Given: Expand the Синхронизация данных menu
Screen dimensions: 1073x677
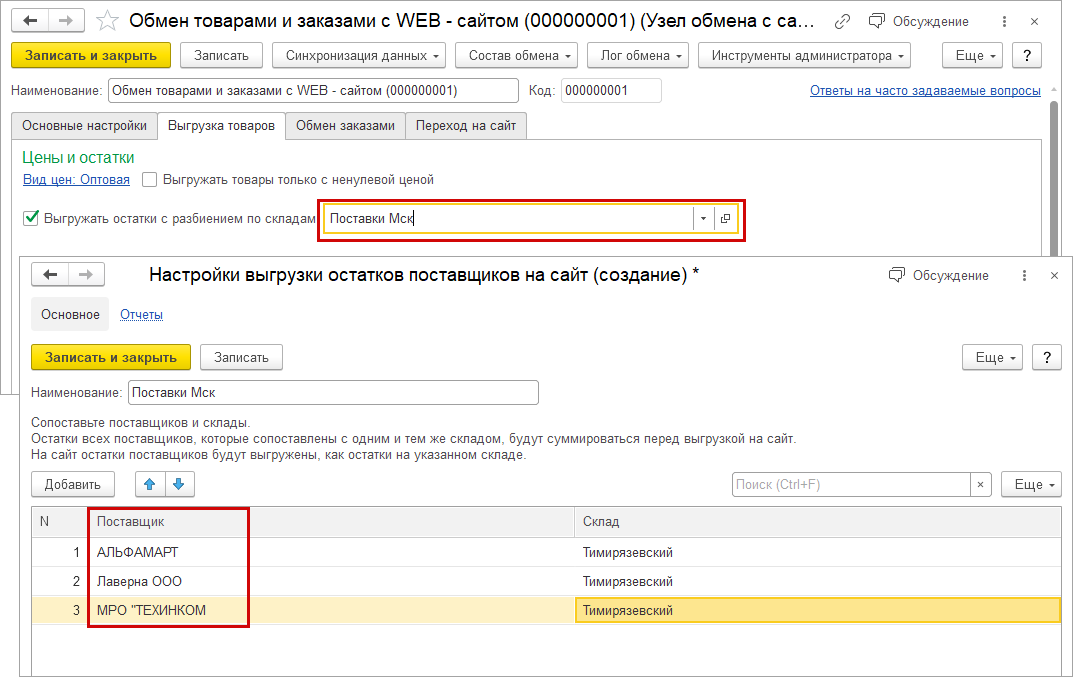Looking at the screenshot, I should click(359, 55).
